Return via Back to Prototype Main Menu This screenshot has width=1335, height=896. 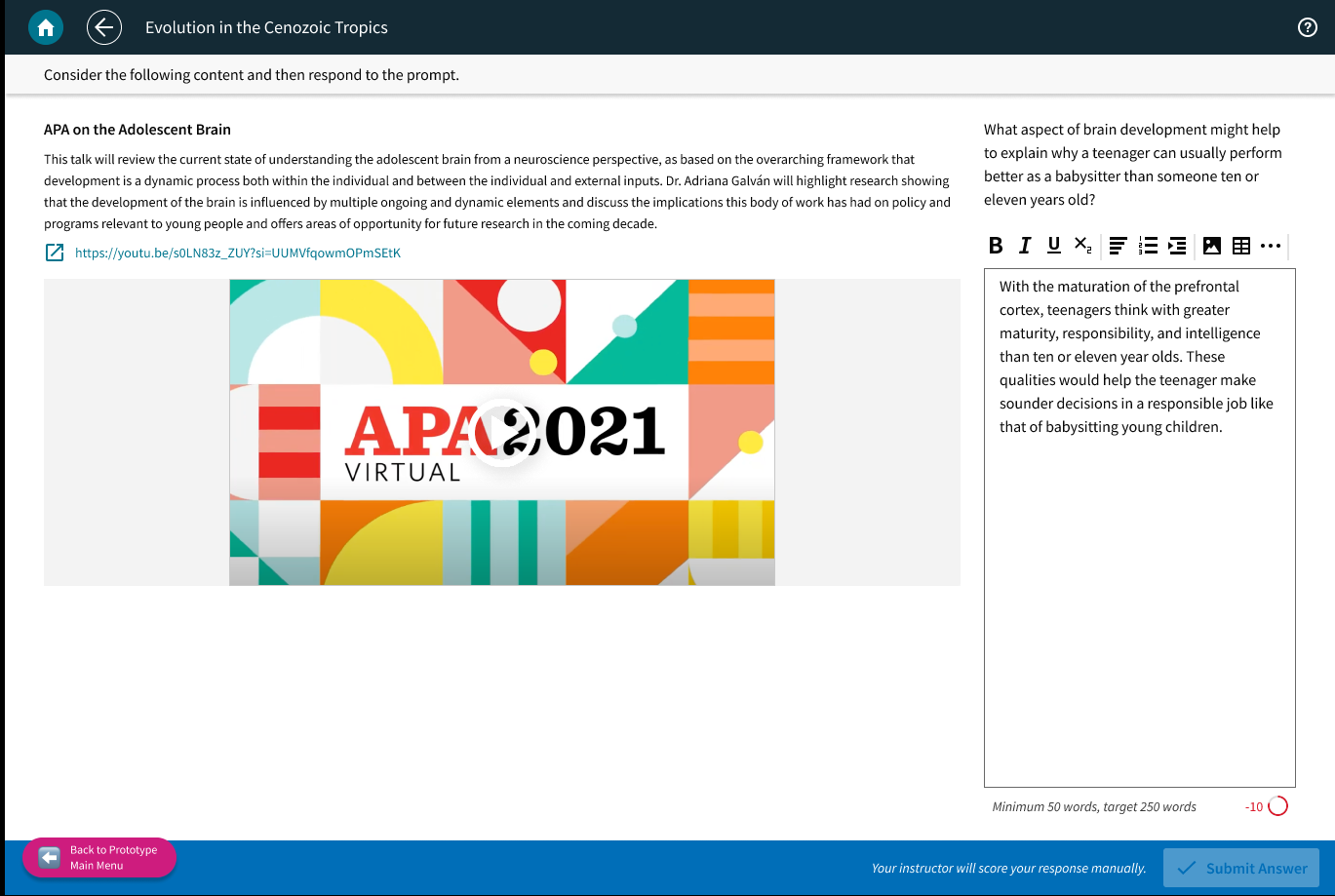99,858
